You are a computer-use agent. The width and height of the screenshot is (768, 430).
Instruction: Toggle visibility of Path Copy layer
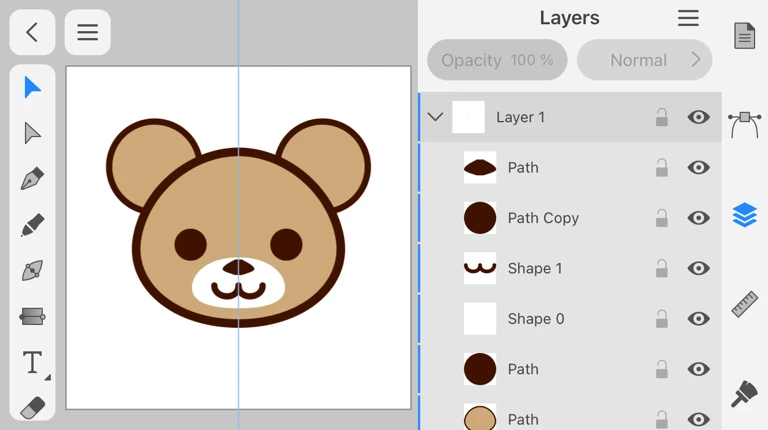699,218
